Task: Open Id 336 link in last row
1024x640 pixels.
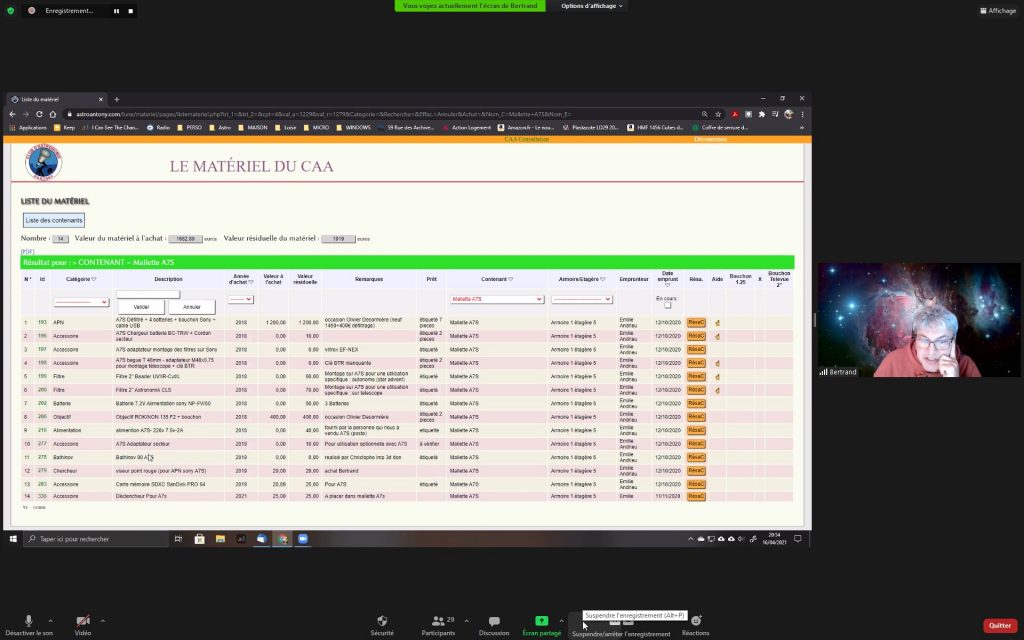Action: pos(42,496)
